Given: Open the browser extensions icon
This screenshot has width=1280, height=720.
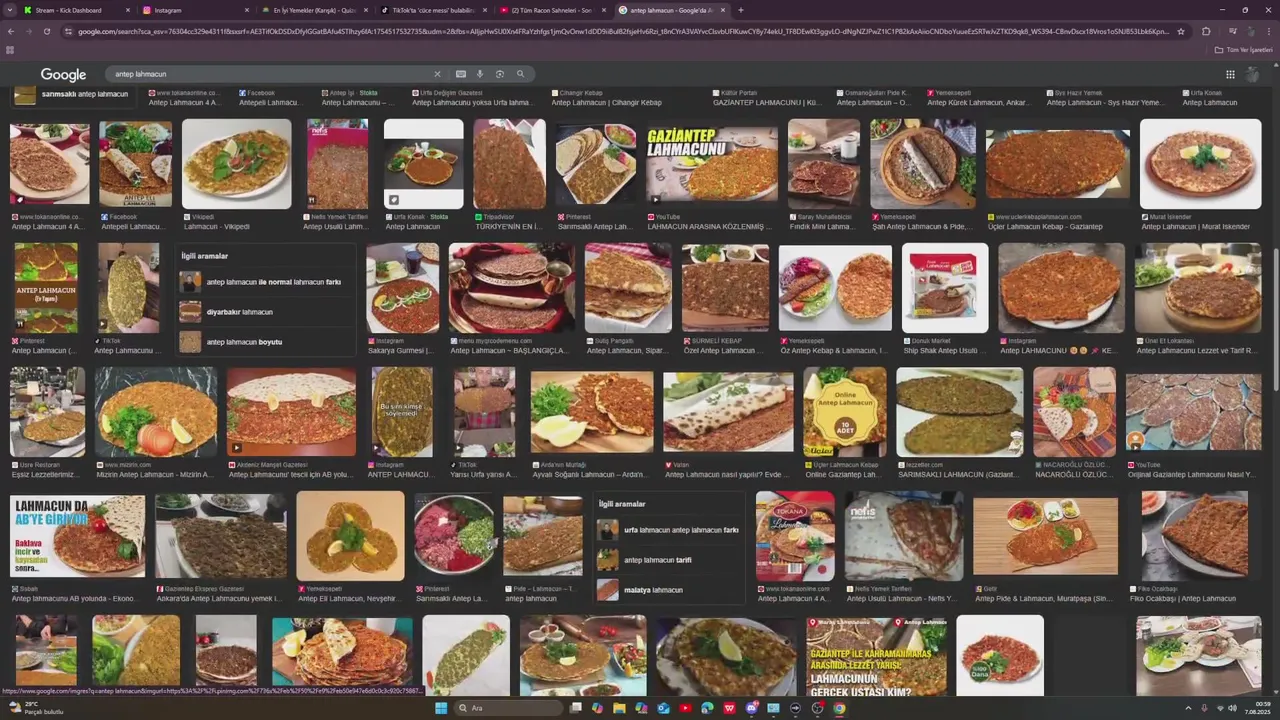Looking at the screenshot, I should coord(1206,31).
